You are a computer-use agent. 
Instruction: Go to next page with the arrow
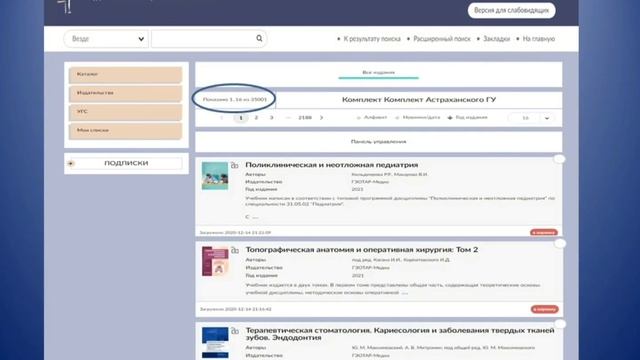pyautogui.click(x=322, y=118)
